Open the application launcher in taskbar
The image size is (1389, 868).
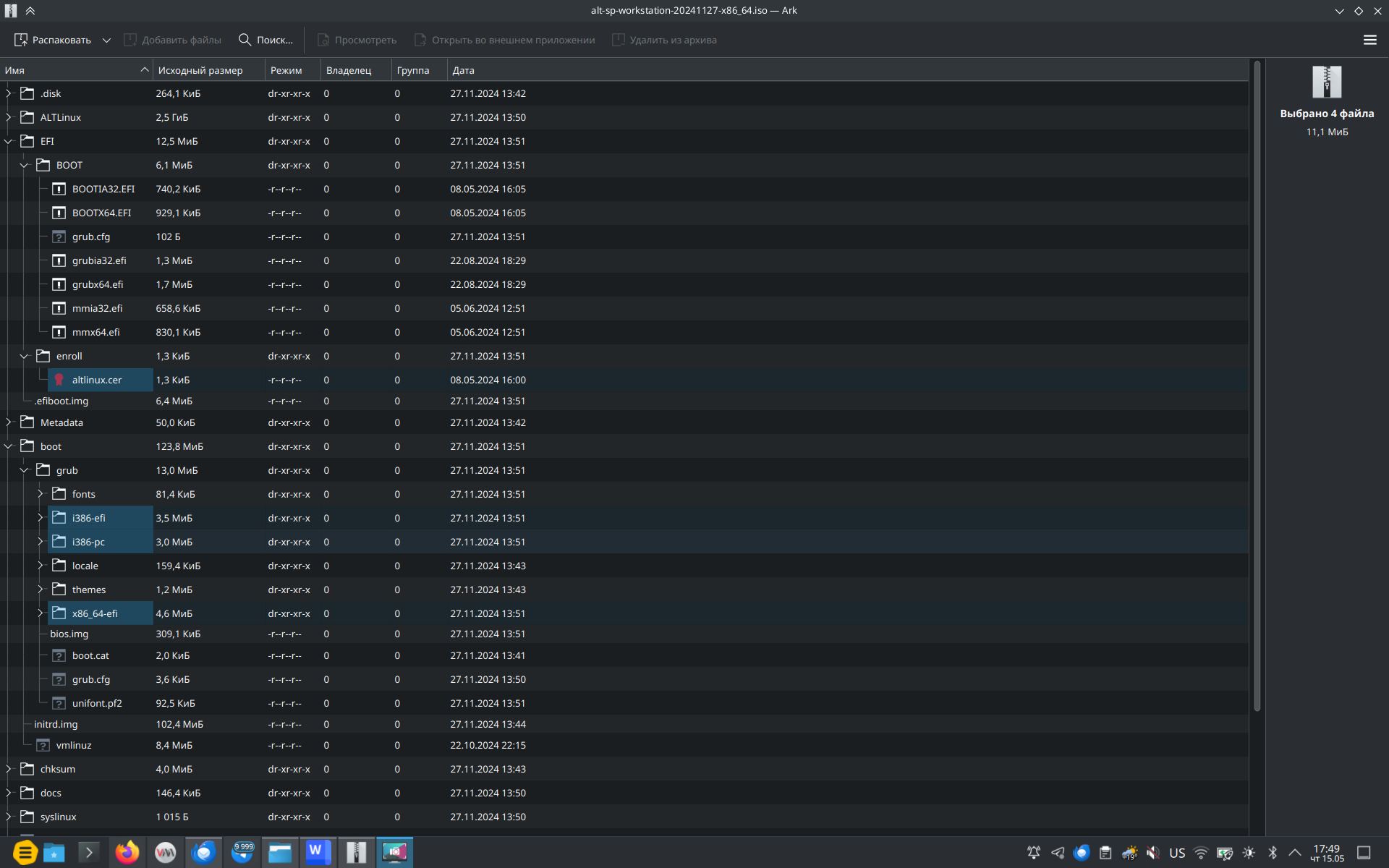tap(25, 853)
